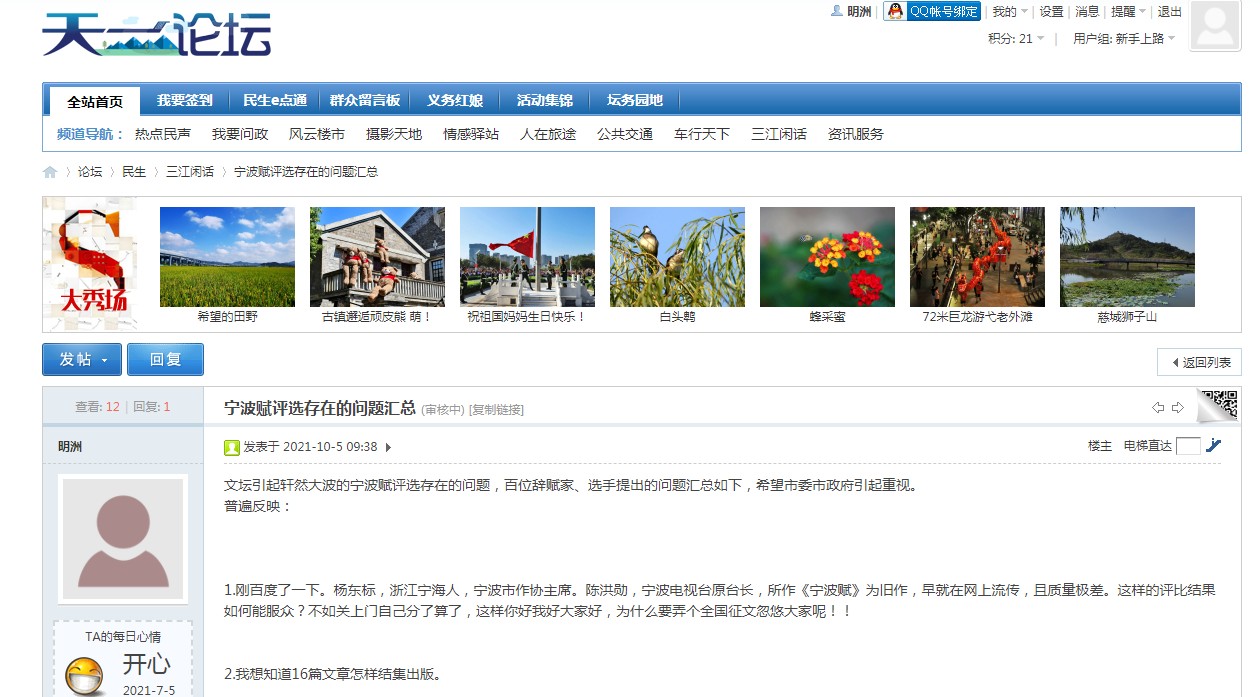This screenshot has height=697, width=1260.
Task: Expand the 用户组: 新手上路 dropdown
Action: tap(1124, 39)
